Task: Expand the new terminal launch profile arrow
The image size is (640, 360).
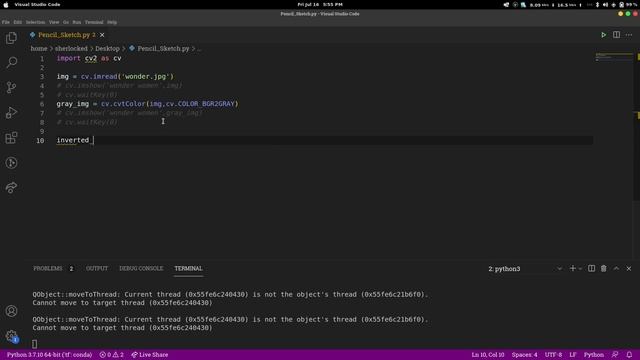Action: pos(580,269)
